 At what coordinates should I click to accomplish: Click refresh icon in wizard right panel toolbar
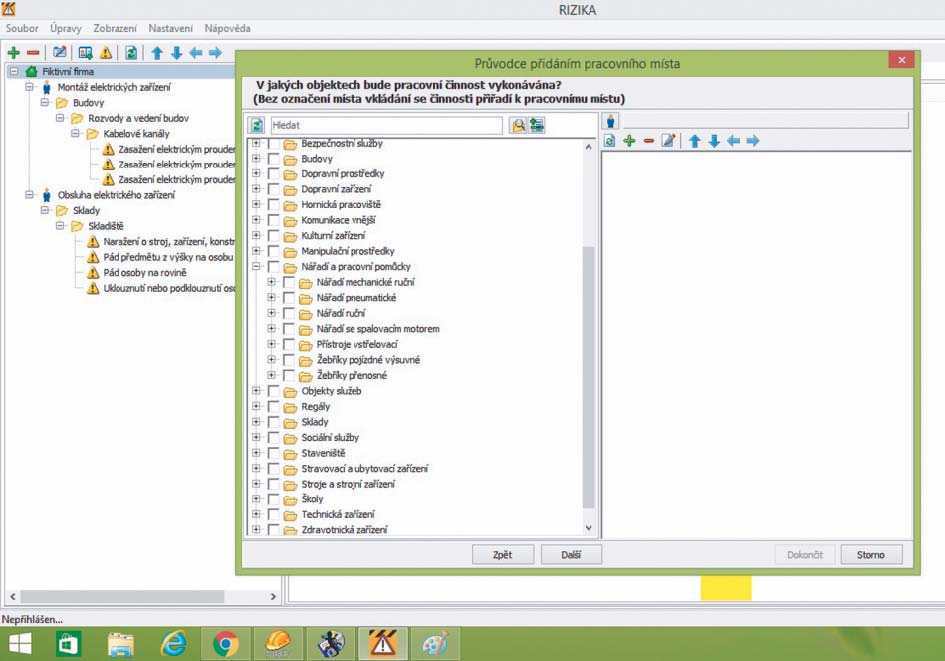point(609,141)
